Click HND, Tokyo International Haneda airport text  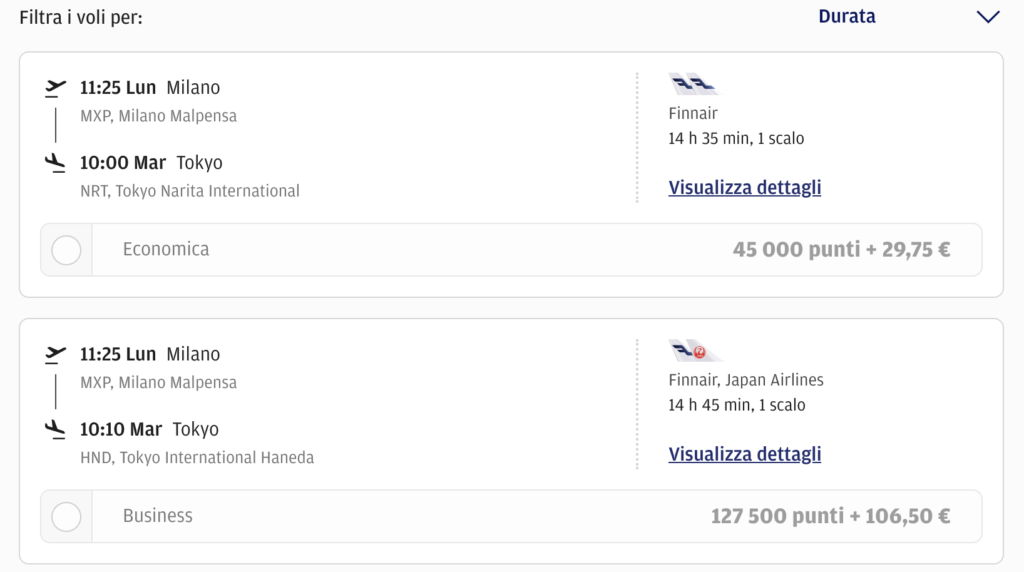coord(197,457)
